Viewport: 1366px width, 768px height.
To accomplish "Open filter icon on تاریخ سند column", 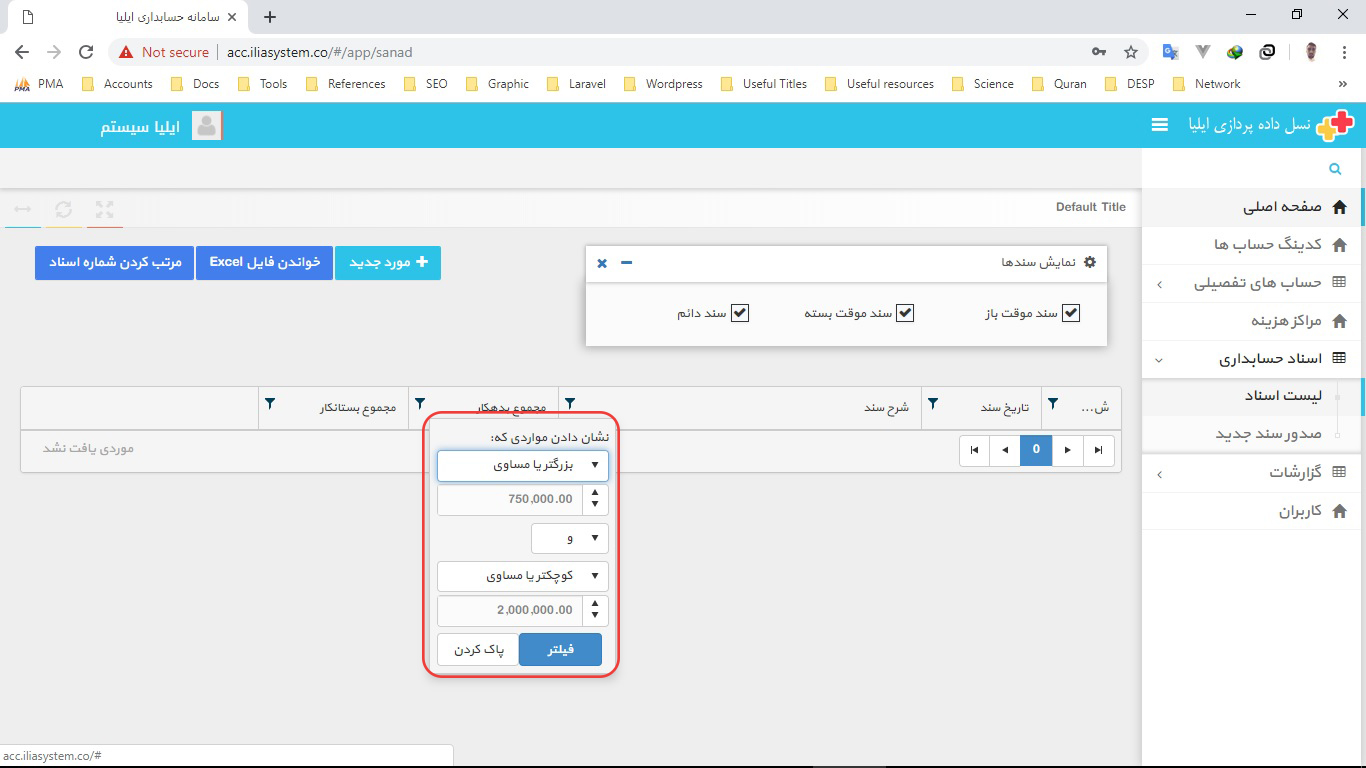I will [x=933, y=404].
